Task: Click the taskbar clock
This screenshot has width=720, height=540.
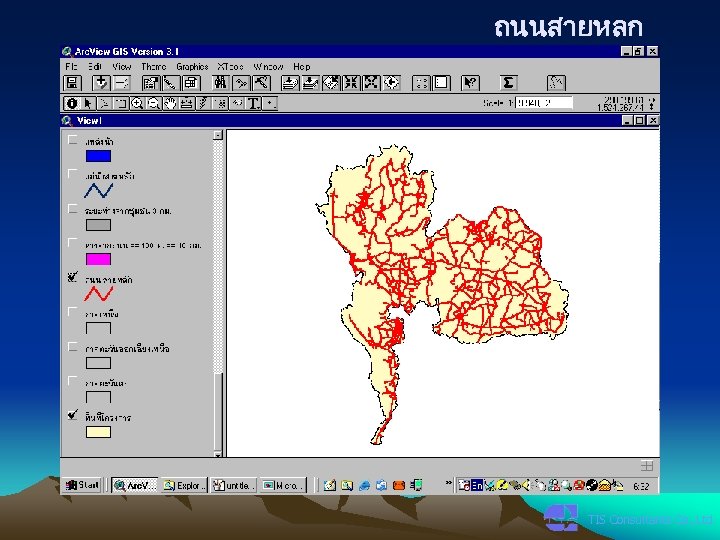Action: pyautogui.click(x=641, y=486)
